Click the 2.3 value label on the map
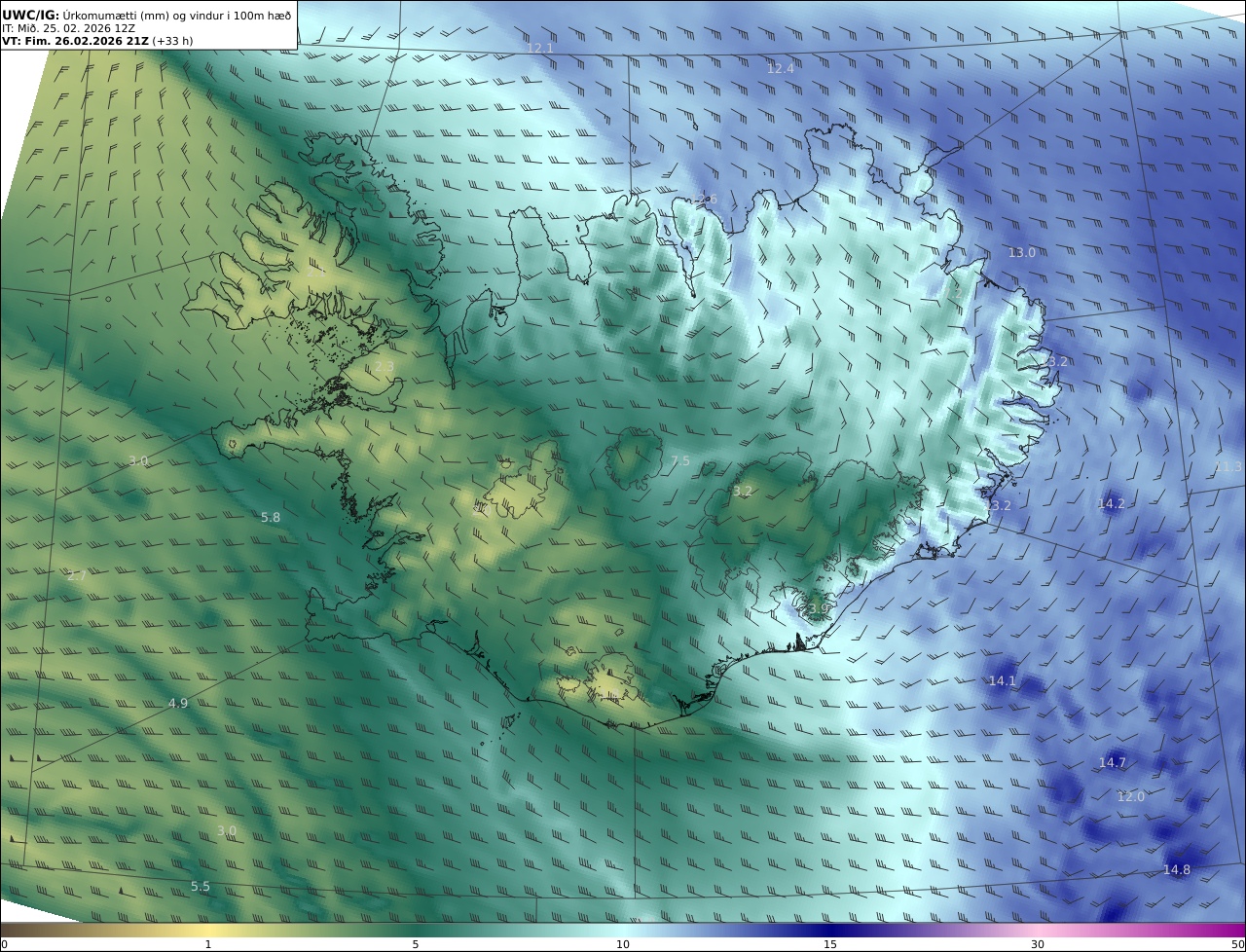This screenshot has width=1246, height=952. coord(384,366)
